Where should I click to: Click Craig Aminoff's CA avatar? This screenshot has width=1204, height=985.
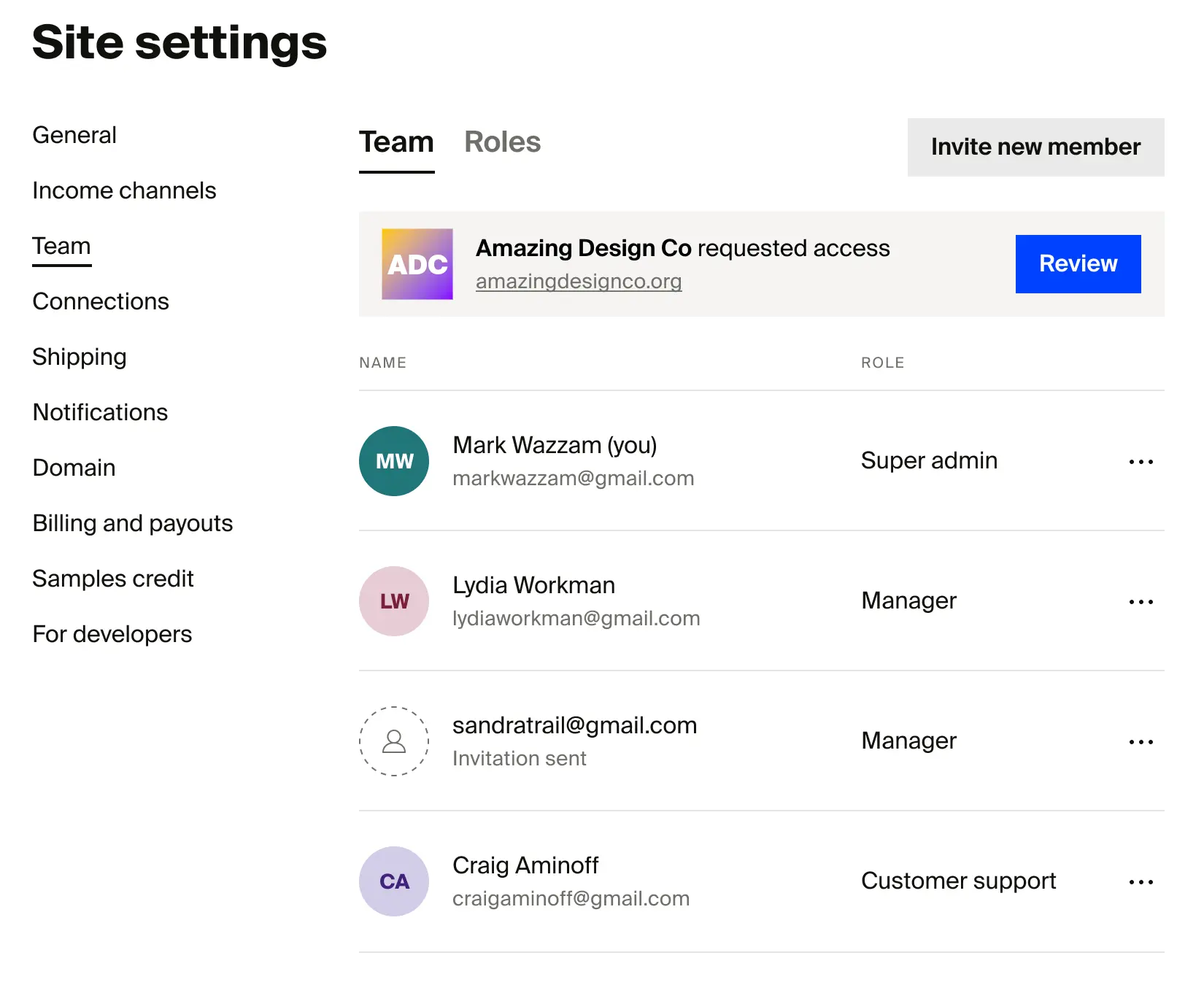pos(393,881)
